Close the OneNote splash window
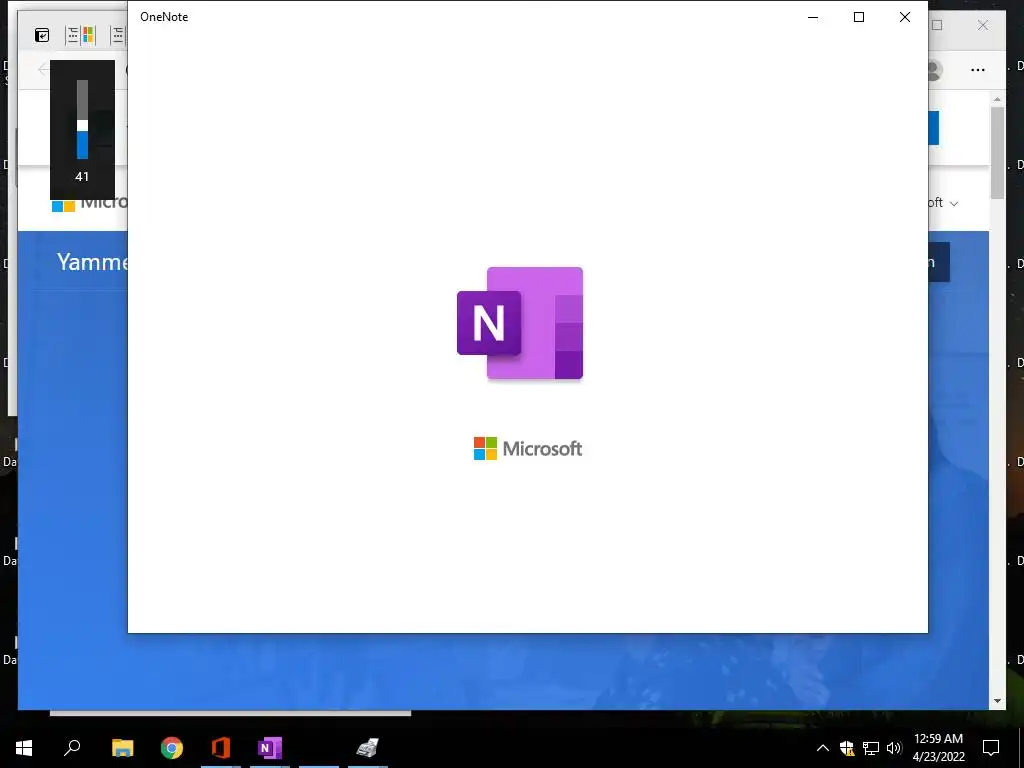This screenshot has height=768, width=1024. click(x=904, y=17)
